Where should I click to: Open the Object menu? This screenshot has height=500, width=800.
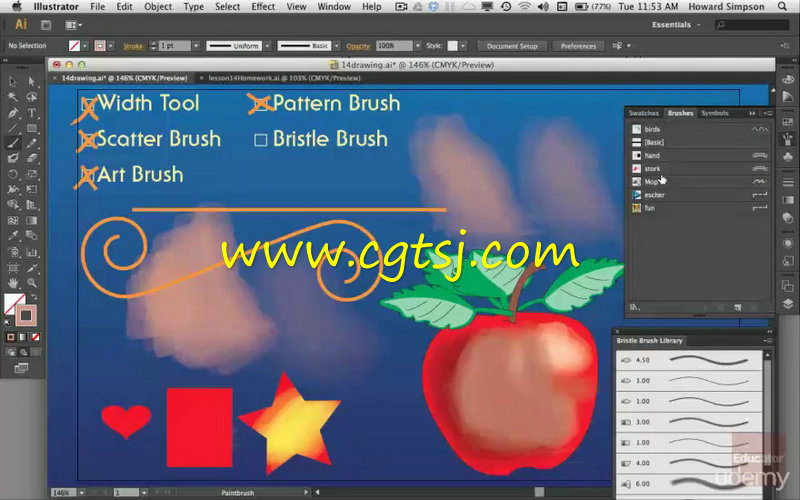(158, 7)
